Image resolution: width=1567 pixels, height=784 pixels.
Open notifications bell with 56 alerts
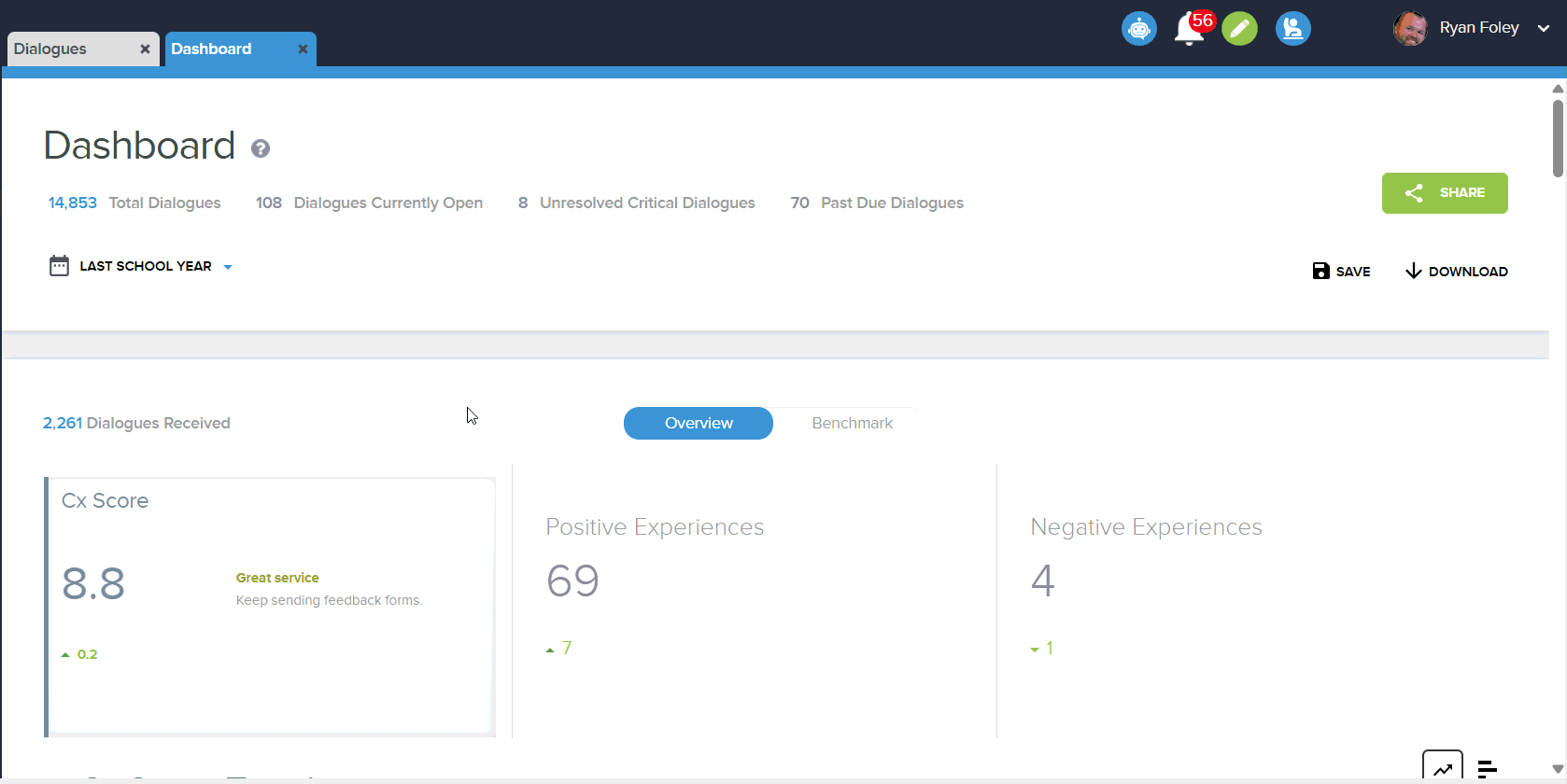click(1189, 29)
